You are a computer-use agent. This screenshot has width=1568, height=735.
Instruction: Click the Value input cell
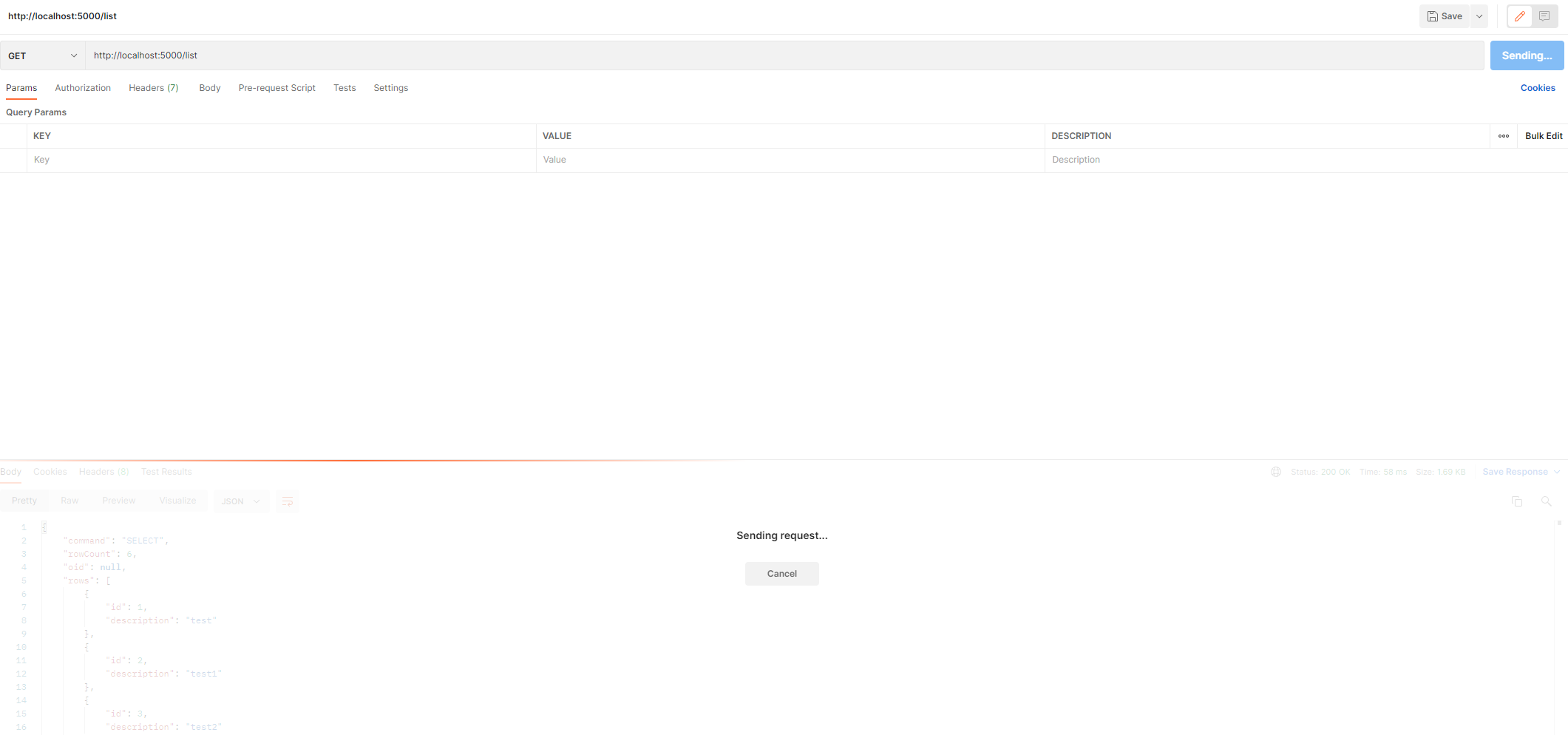click(790, 160)
